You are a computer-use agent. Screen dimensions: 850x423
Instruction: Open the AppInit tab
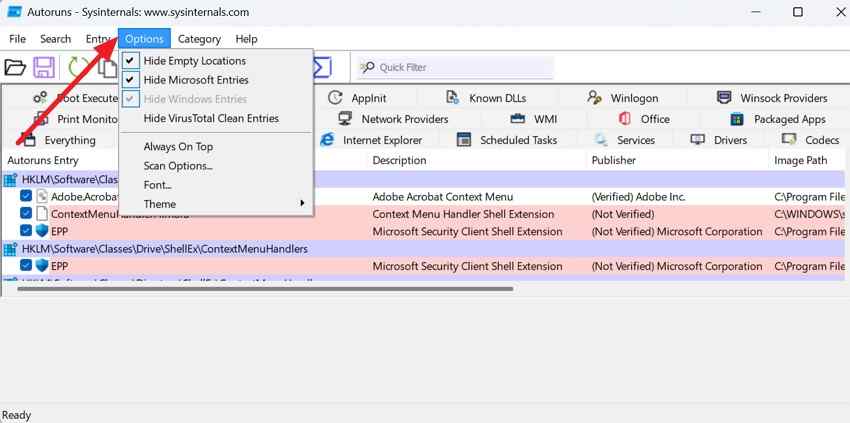[358, 98]
